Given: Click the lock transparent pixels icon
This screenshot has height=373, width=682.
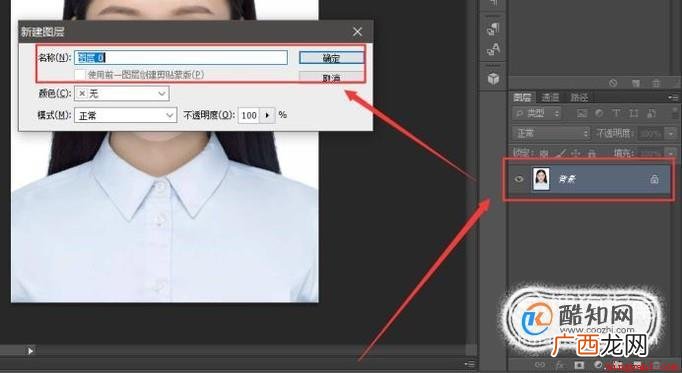Looking at the screenshot, I should (545, 153).
